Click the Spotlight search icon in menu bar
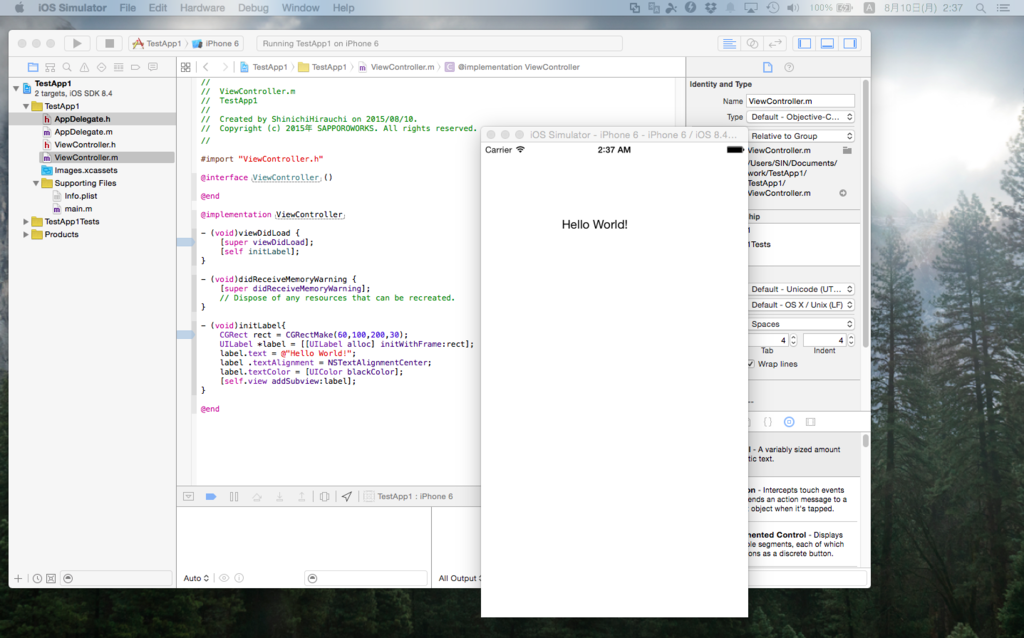This screenshot has width=1024, height=638. [980, 8]
